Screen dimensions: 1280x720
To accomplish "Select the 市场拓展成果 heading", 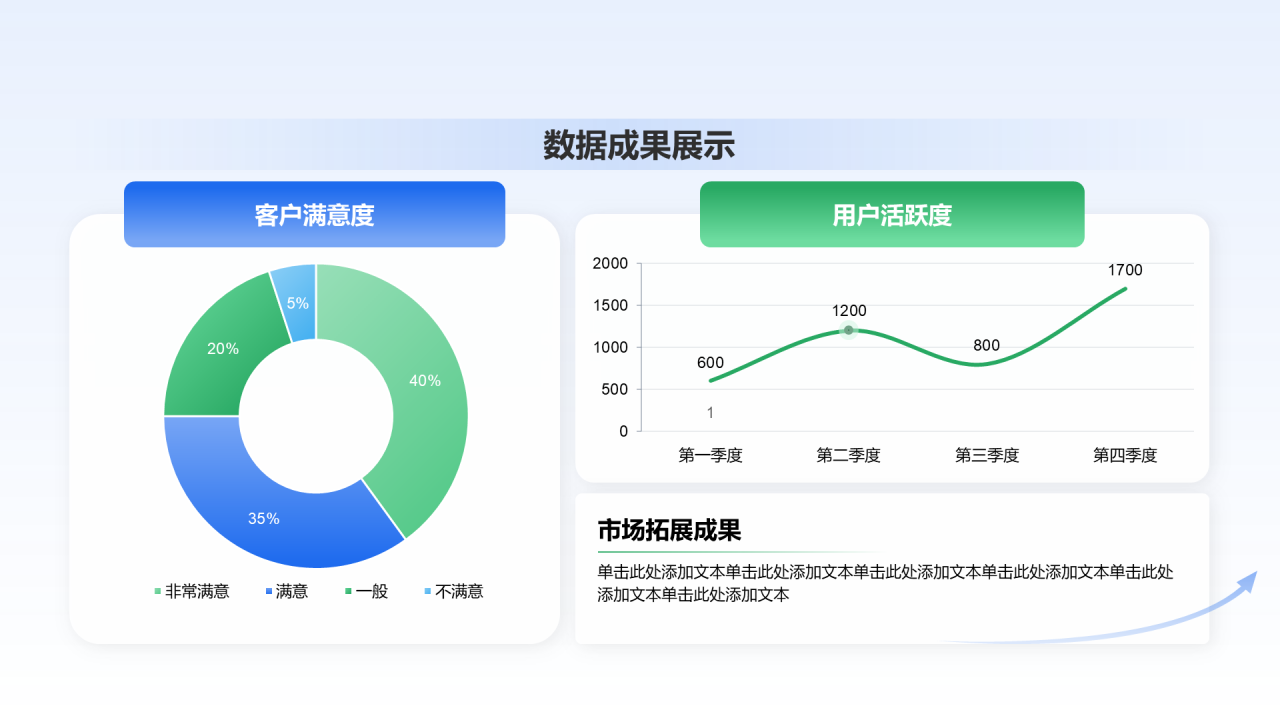I will (669, 530).
